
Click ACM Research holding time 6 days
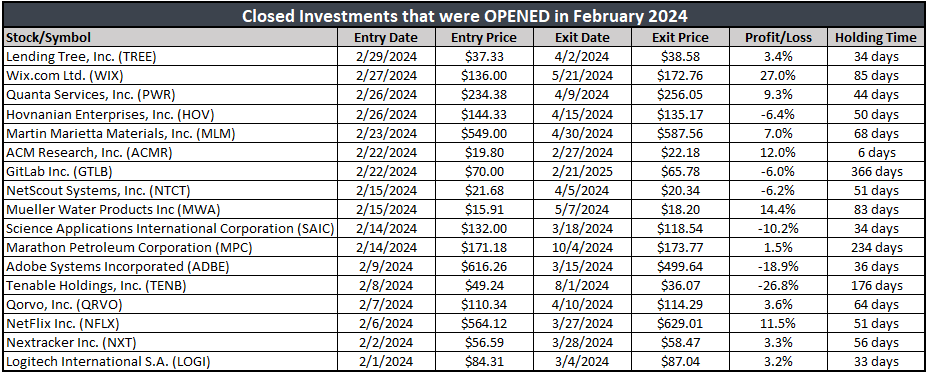coord(875,152)
